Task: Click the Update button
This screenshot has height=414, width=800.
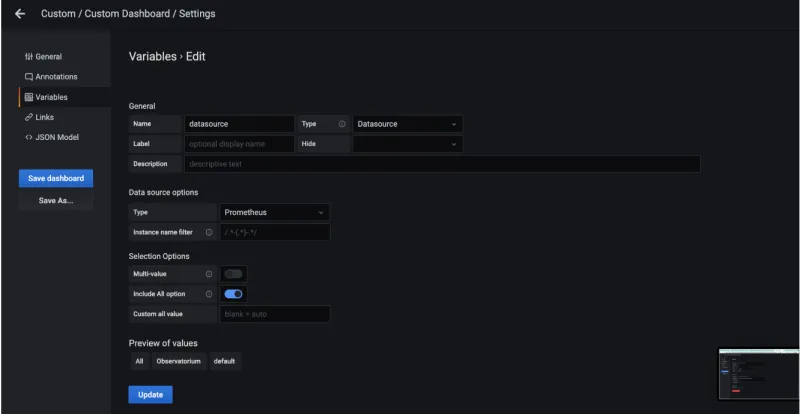Action: [151, 395]
